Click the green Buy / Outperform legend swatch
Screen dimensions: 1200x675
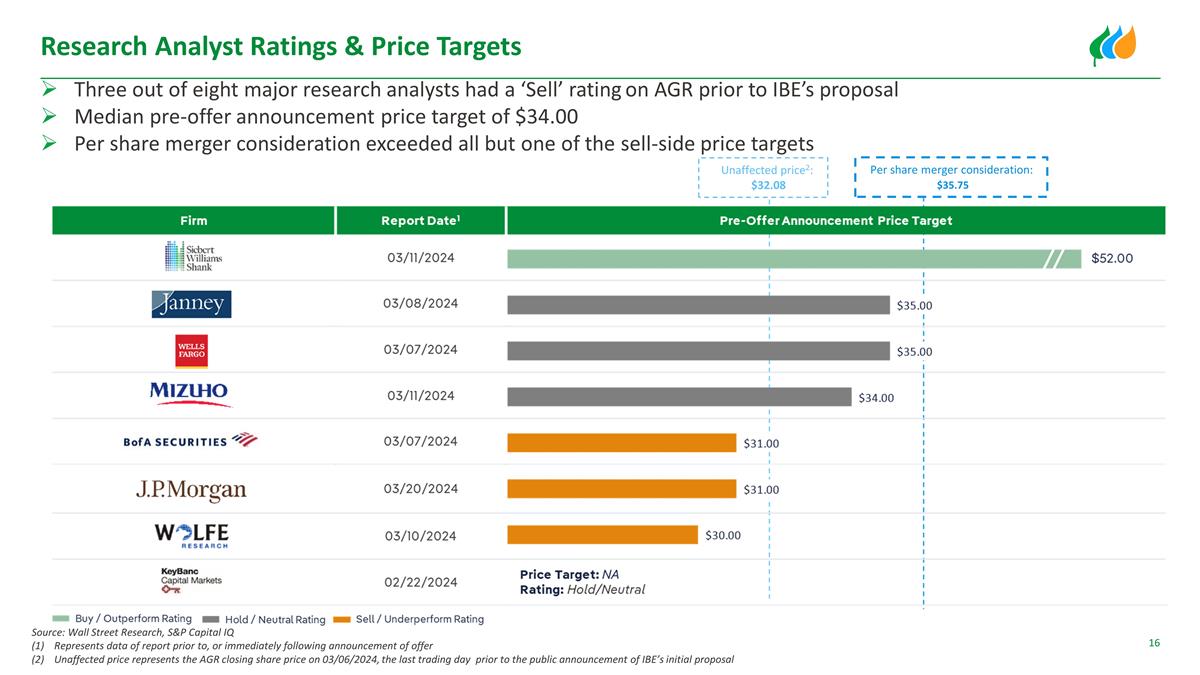61,619
